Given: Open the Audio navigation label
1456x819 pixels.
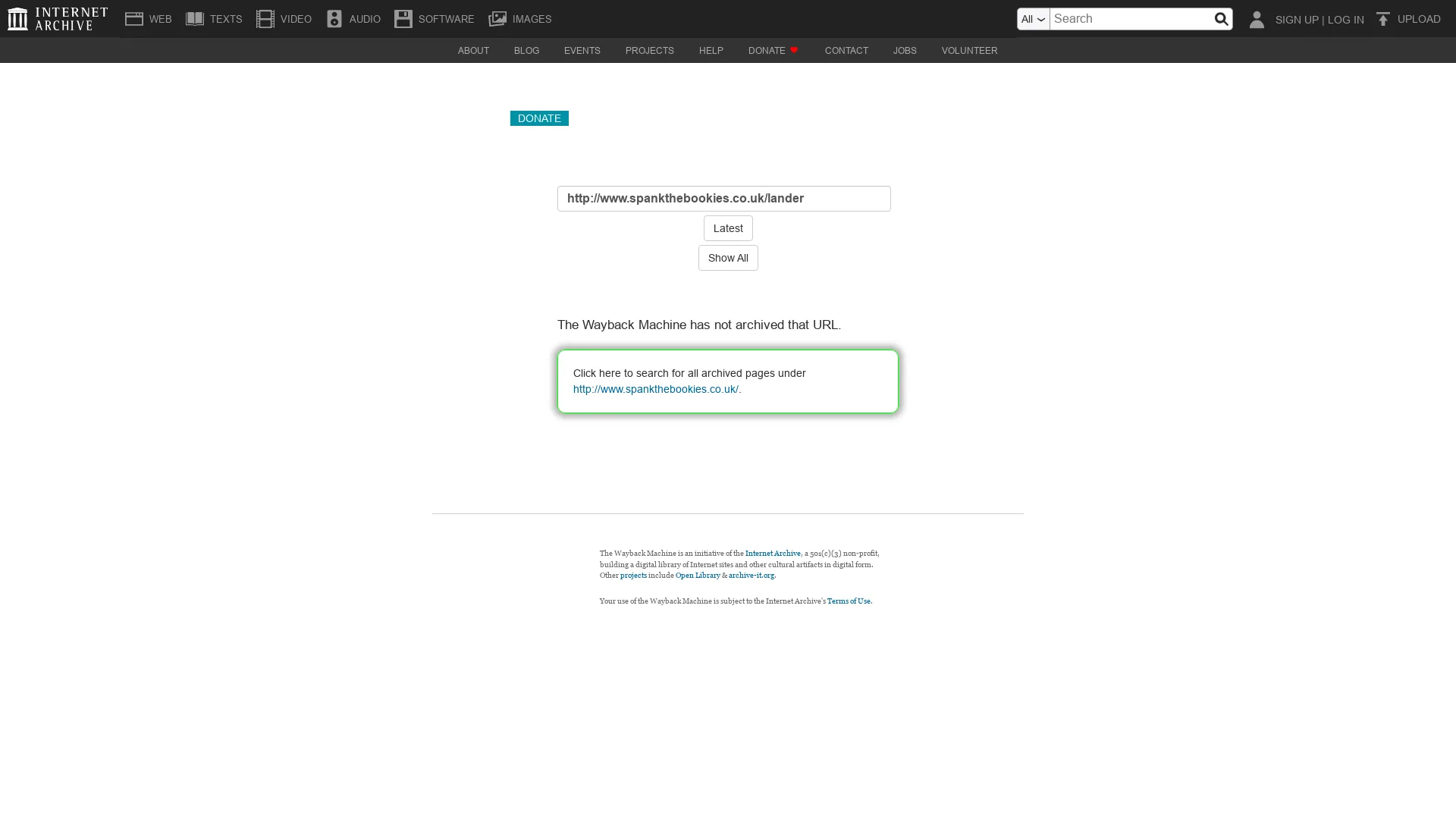Looking at the screenshot, I should pos(365,19).
